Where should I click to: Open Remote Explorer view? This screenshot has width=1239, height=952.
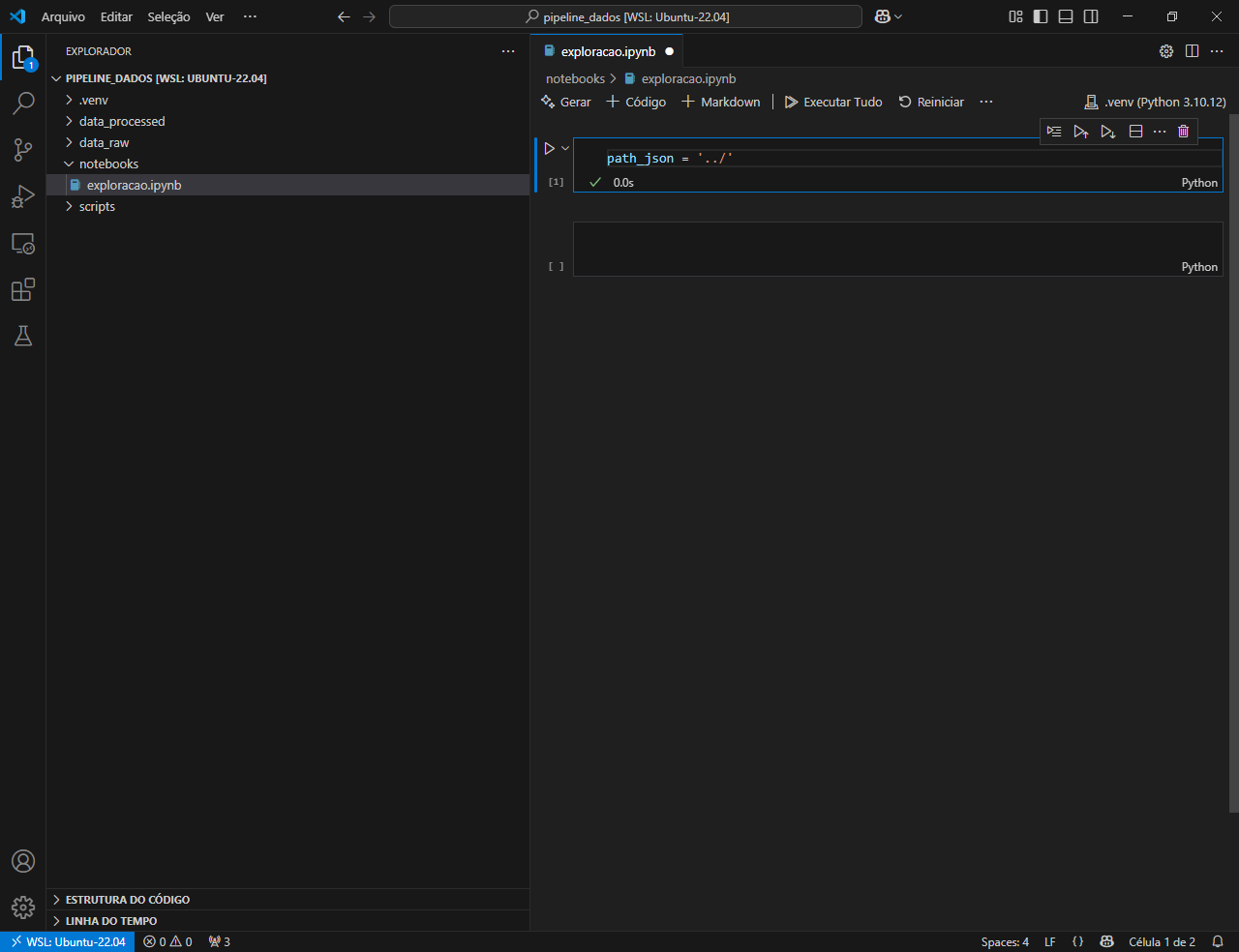[x=23, y=243]
